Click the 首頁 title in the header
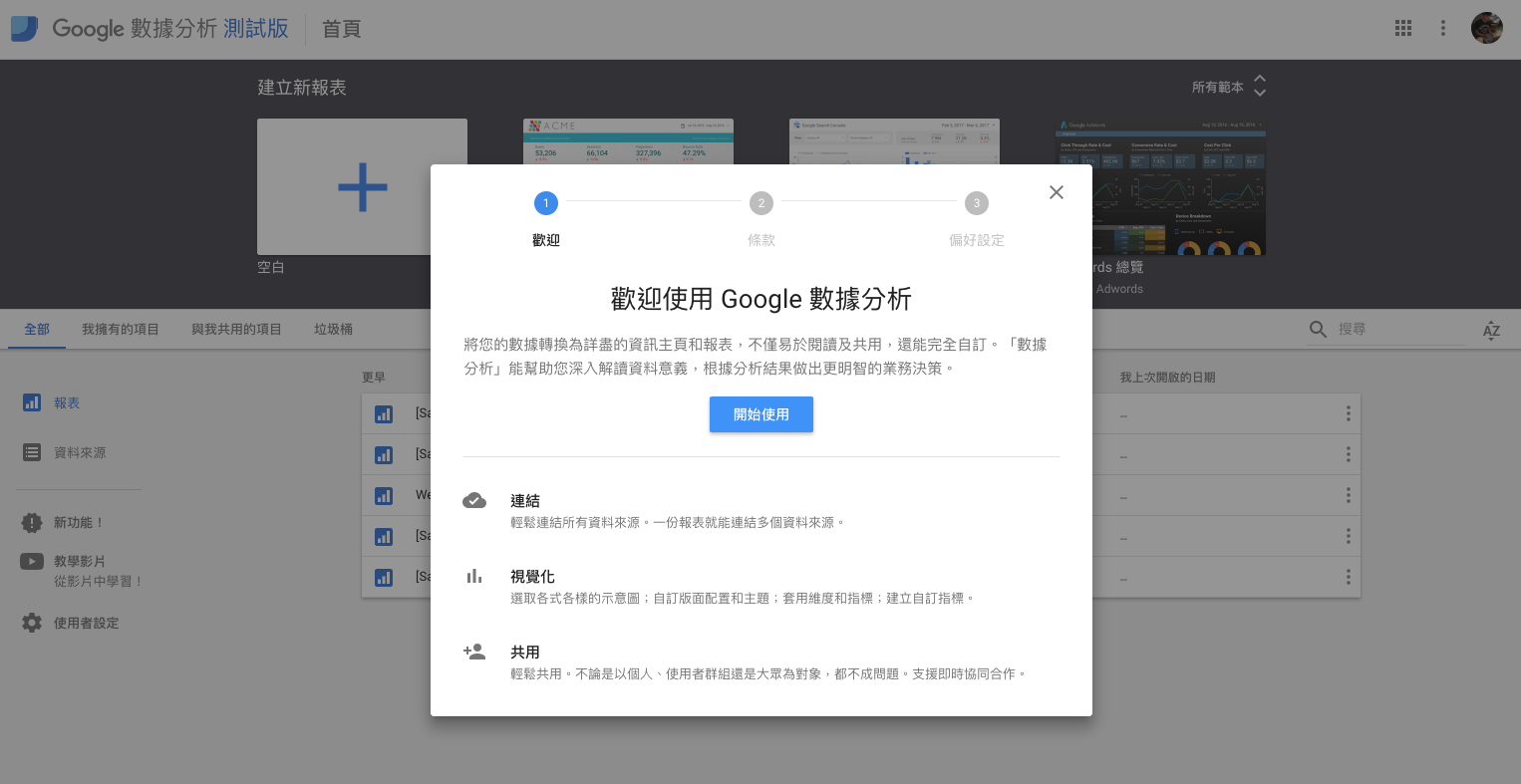 click(341, 29)
